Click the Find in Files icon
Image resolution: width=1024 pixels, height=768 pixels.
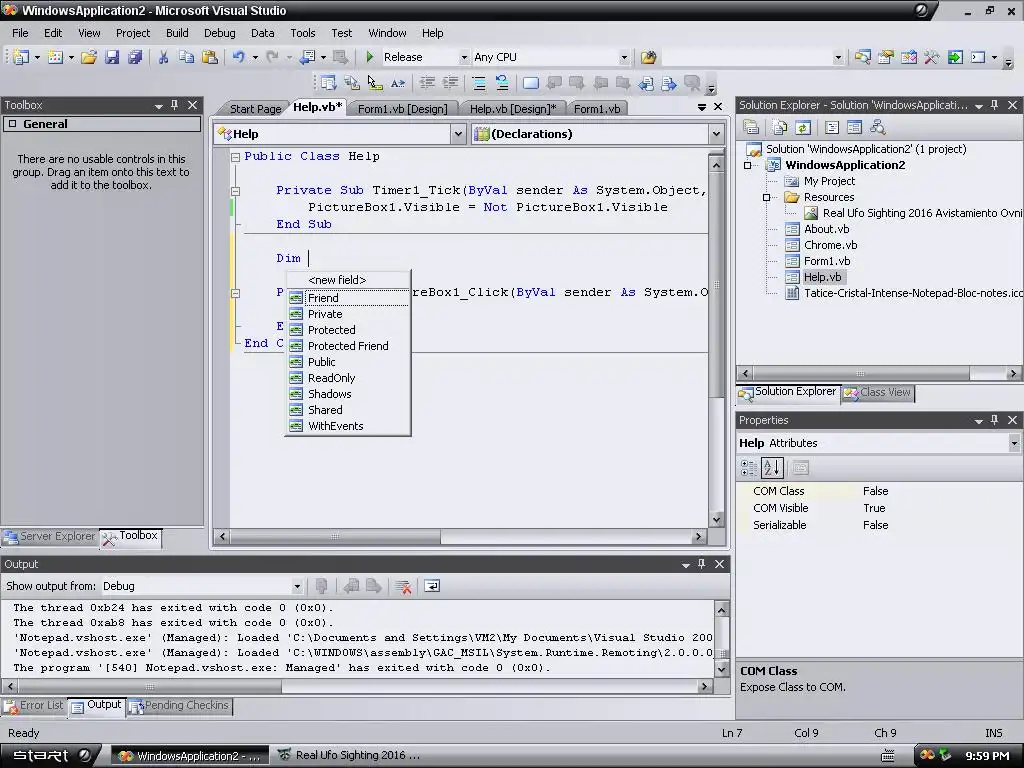648,57
